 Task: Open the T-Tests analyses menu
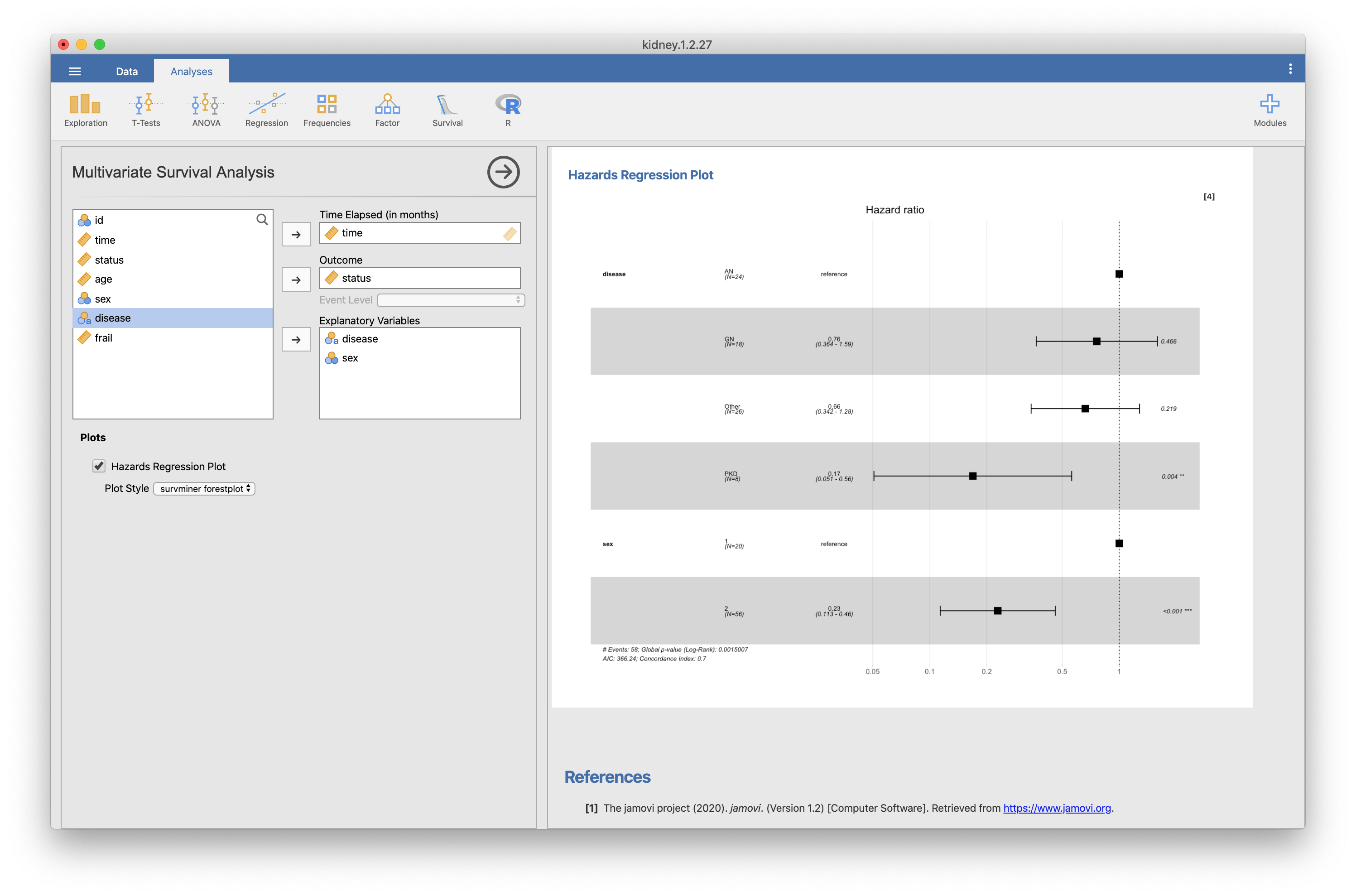click(146, 110)
